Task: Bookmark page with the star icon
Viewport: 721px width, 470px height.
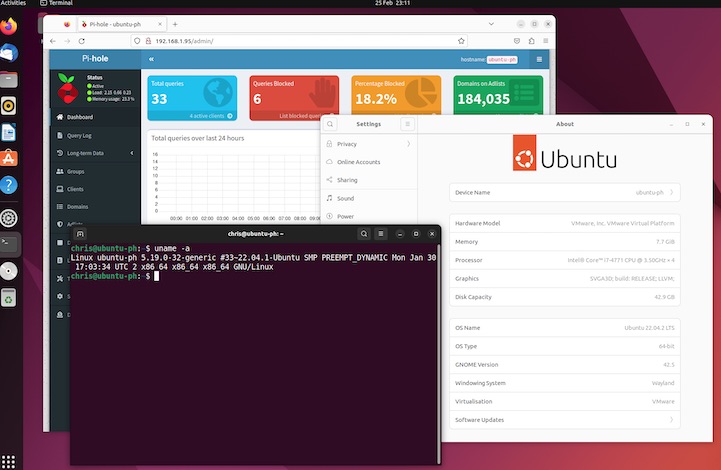Action: 461,41
